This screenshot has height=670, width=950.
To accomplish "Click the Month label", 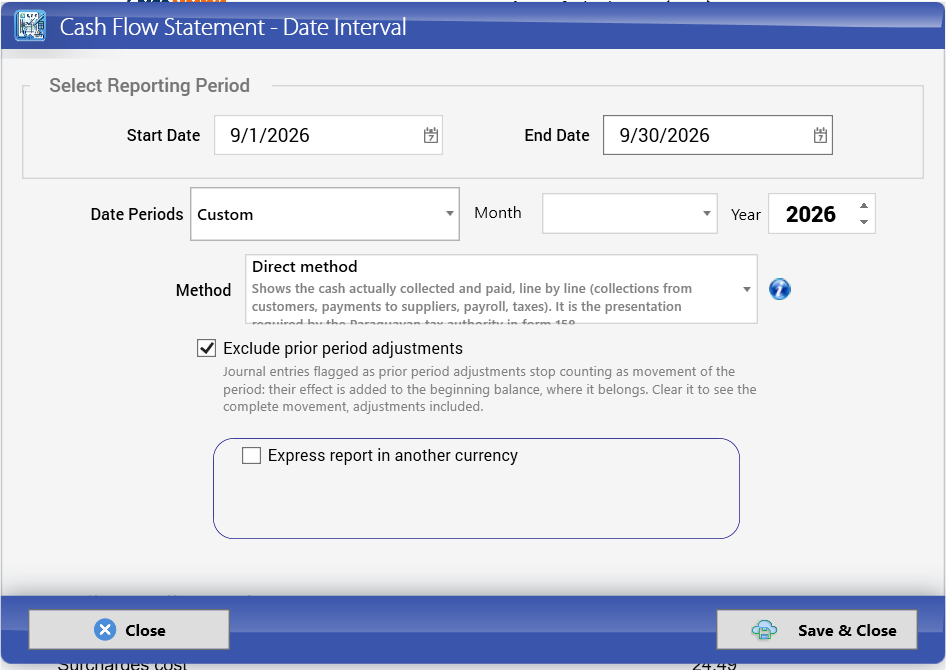I will coord(498,213).
